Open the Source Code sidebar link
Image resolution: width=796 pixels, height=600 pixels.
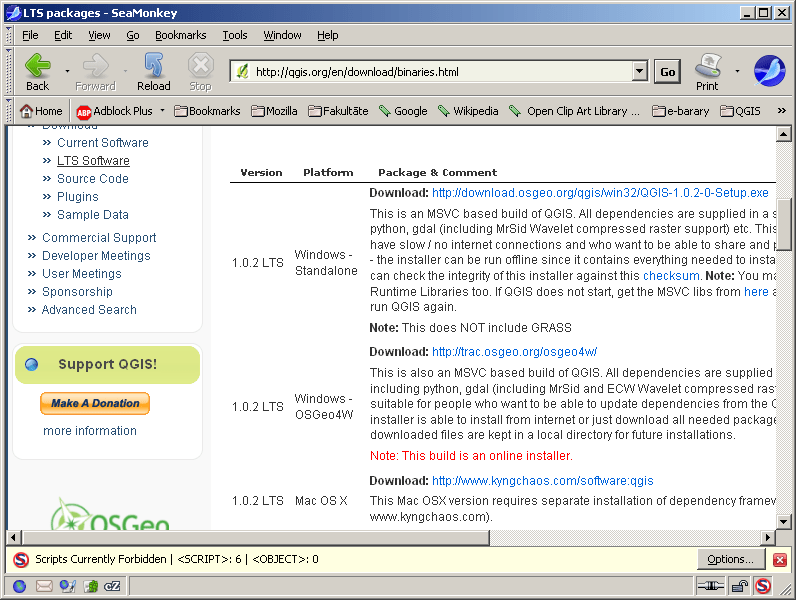pos(92,179)
